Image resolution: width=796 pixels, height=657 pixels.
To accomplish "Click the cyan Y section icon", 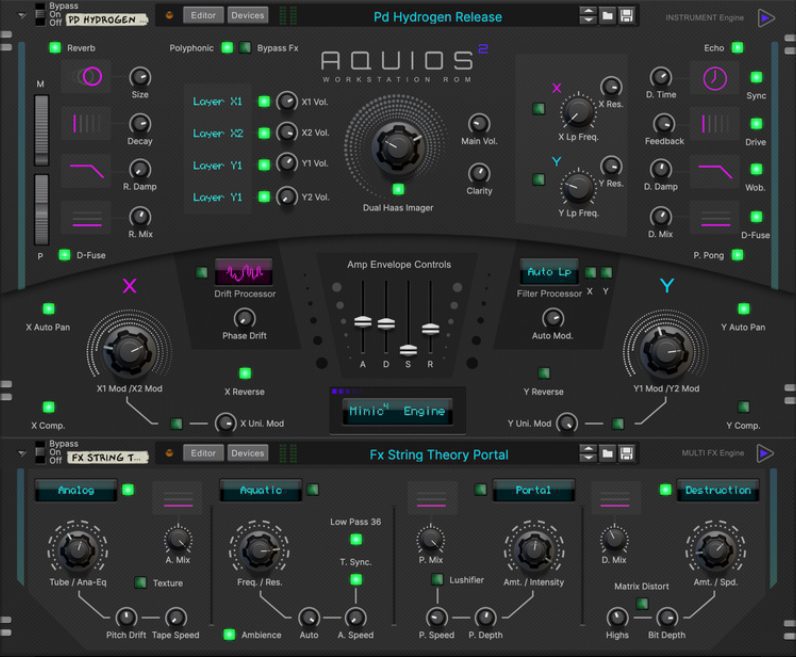I will coord(667,286).
